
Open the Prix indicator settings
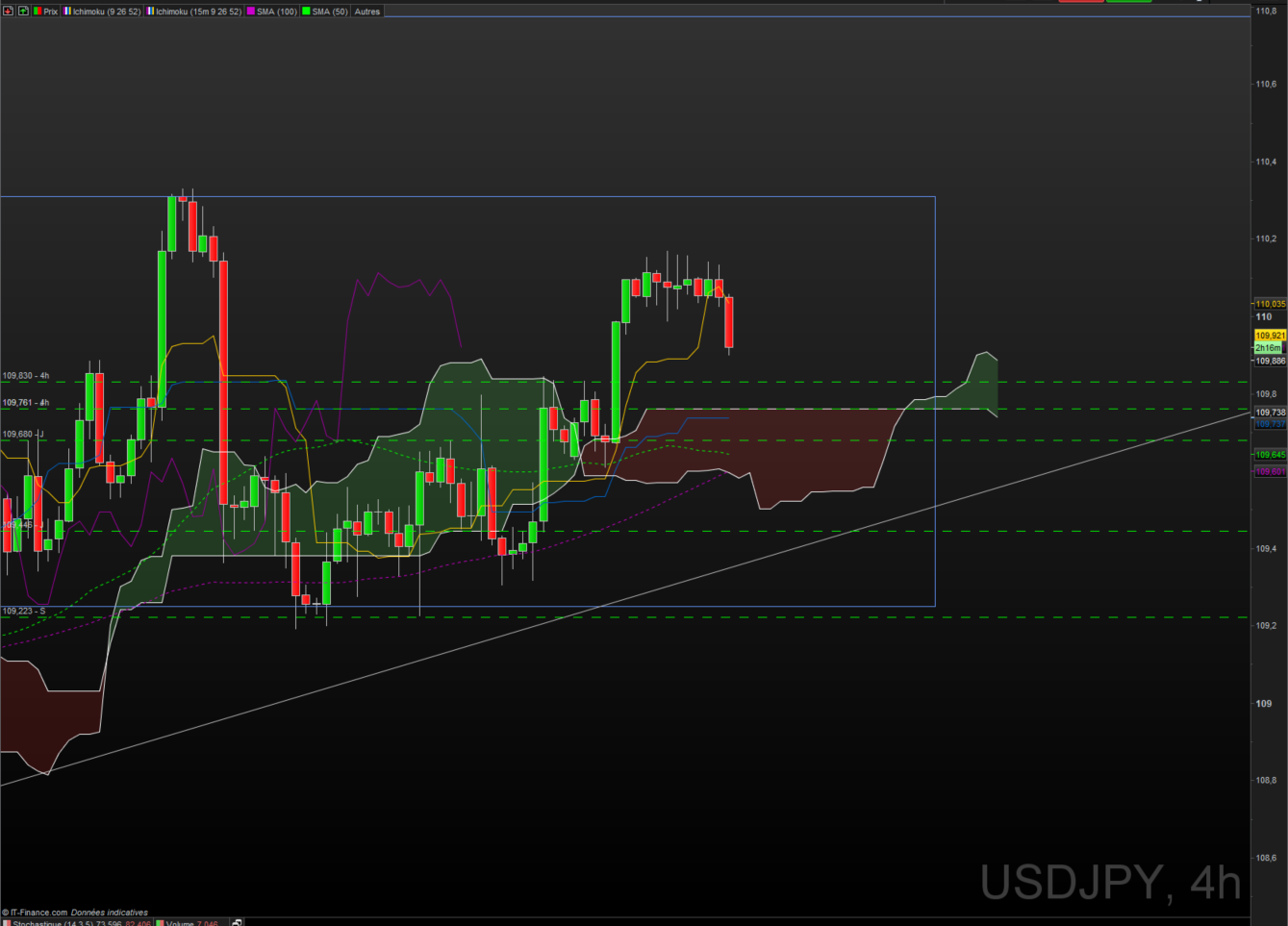[x=46, y=12]
